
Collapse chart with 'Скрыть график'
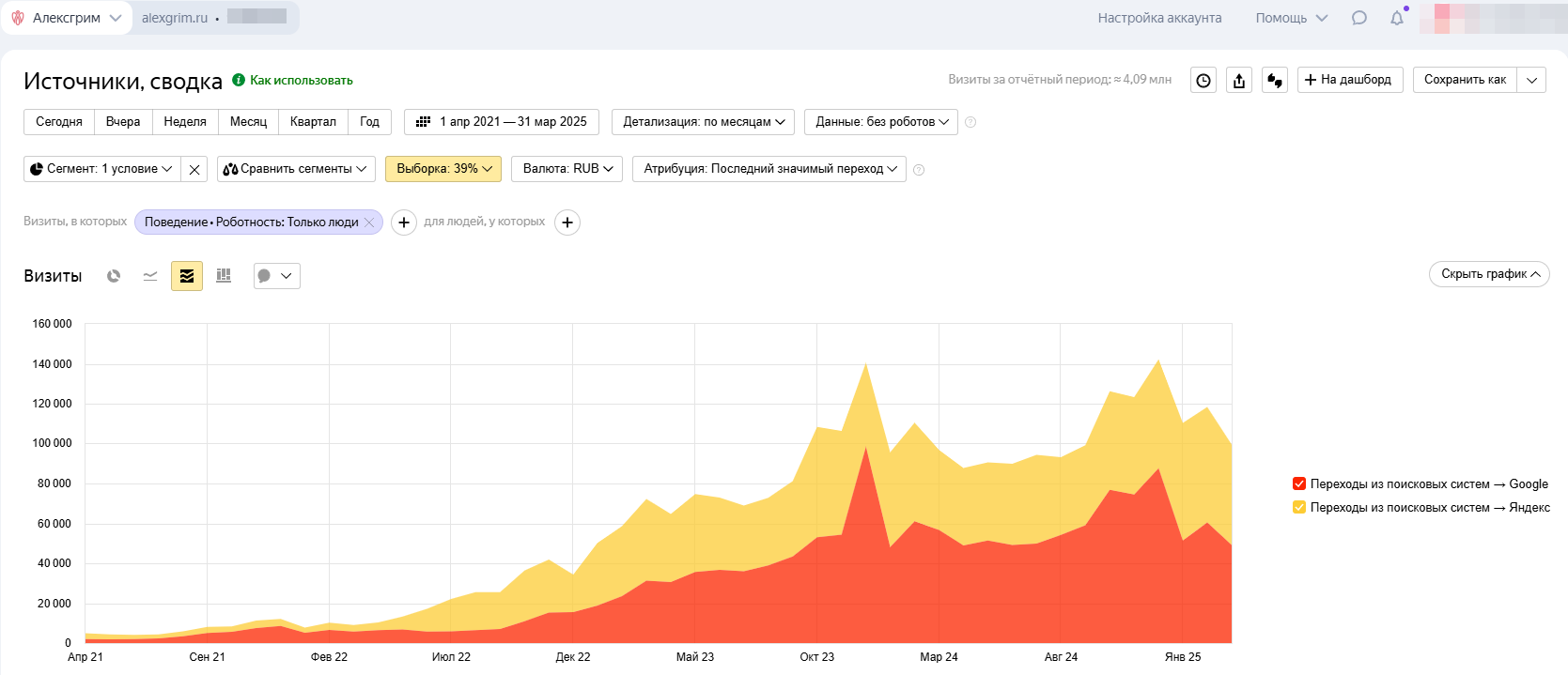pyautogui.click(x=1489, y=274)
